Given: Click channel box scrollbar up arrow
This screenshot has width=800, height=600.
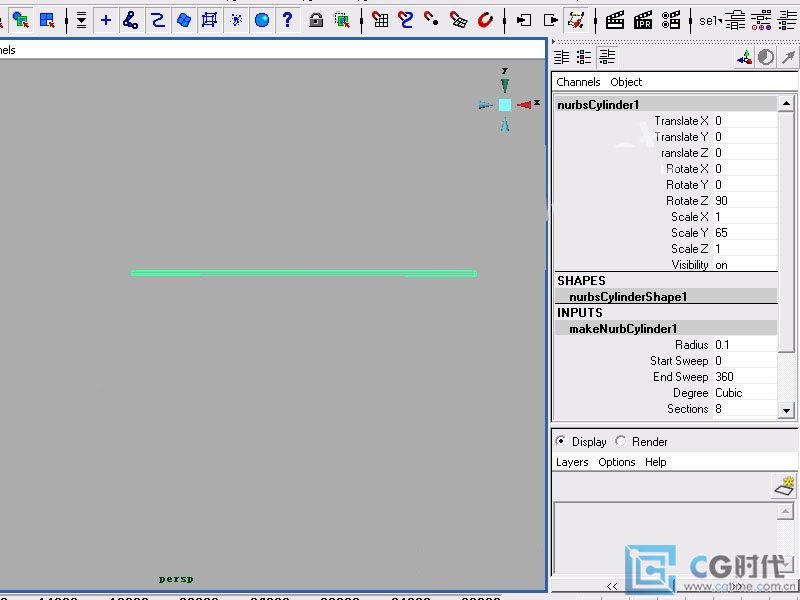Looking at the screenshot, I should pos(786,104).
